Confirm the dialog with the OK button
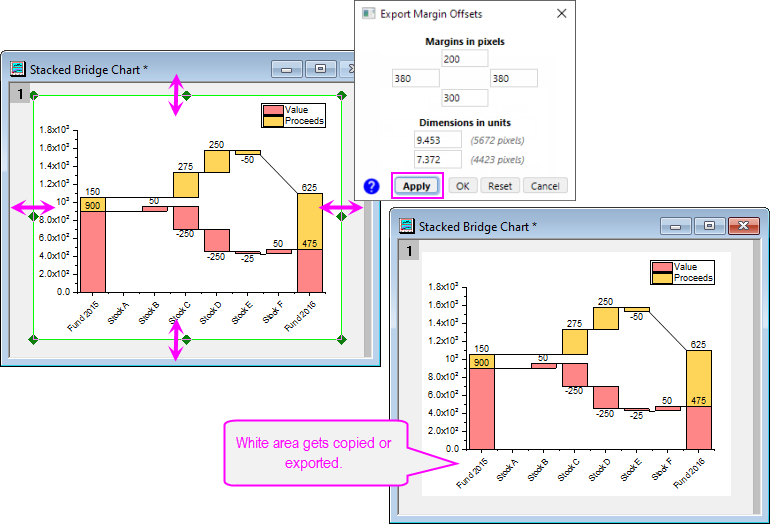The height and width of the screenshot is (525, 771). [462, 186]
